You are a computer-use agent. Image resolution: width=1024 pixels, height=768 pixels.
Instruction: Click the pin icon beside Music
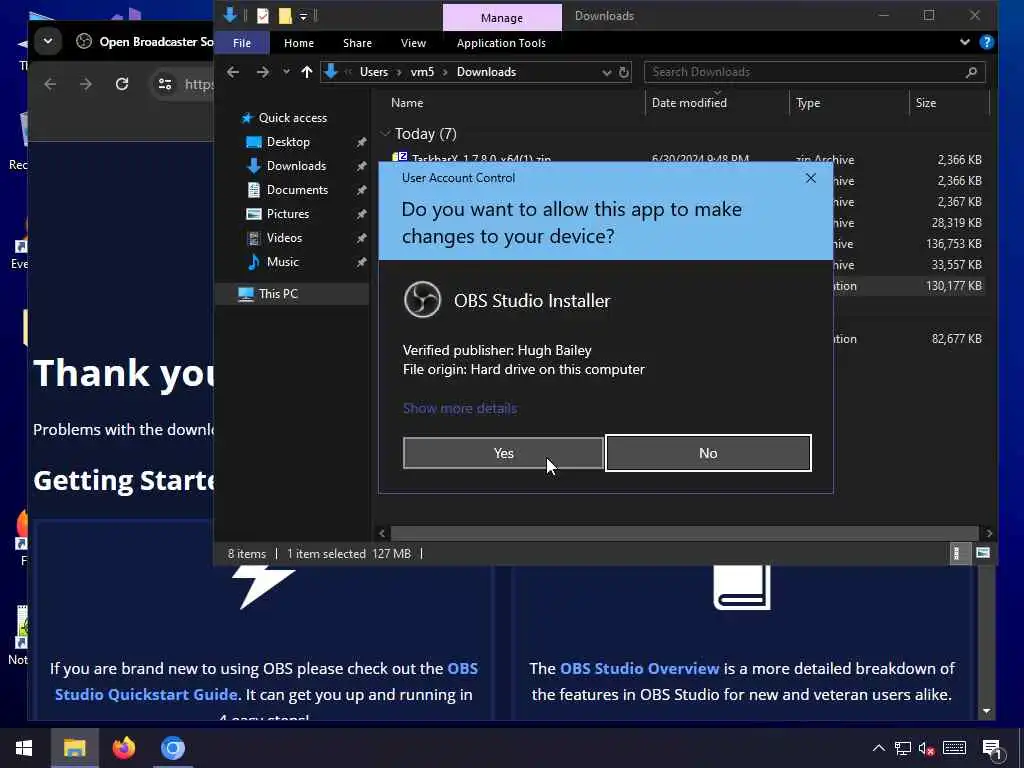[x=360, y=262]
